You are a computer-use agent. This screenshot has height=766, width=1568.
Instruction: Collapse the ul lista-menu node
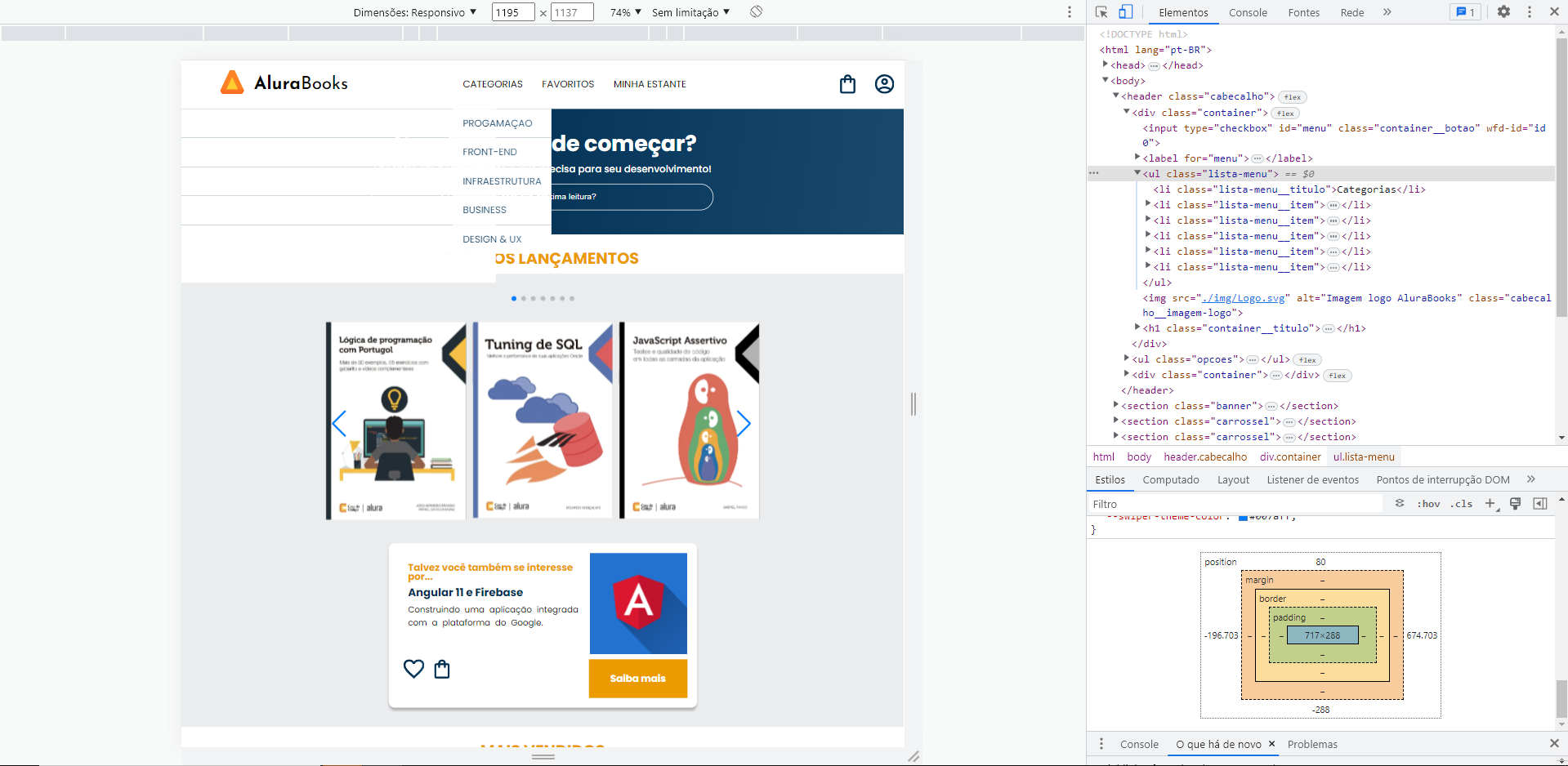tap(1137, 173)
